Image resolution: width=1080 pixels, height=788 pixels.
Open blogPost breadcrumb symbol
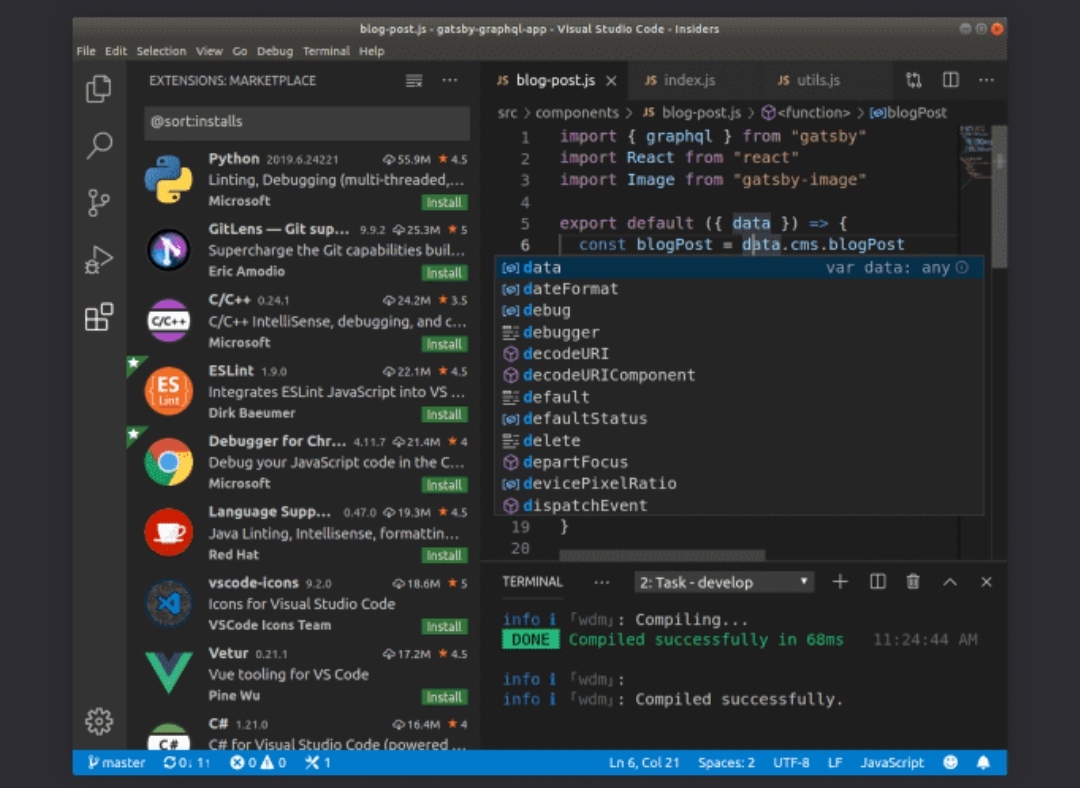(x=908, y=112)
